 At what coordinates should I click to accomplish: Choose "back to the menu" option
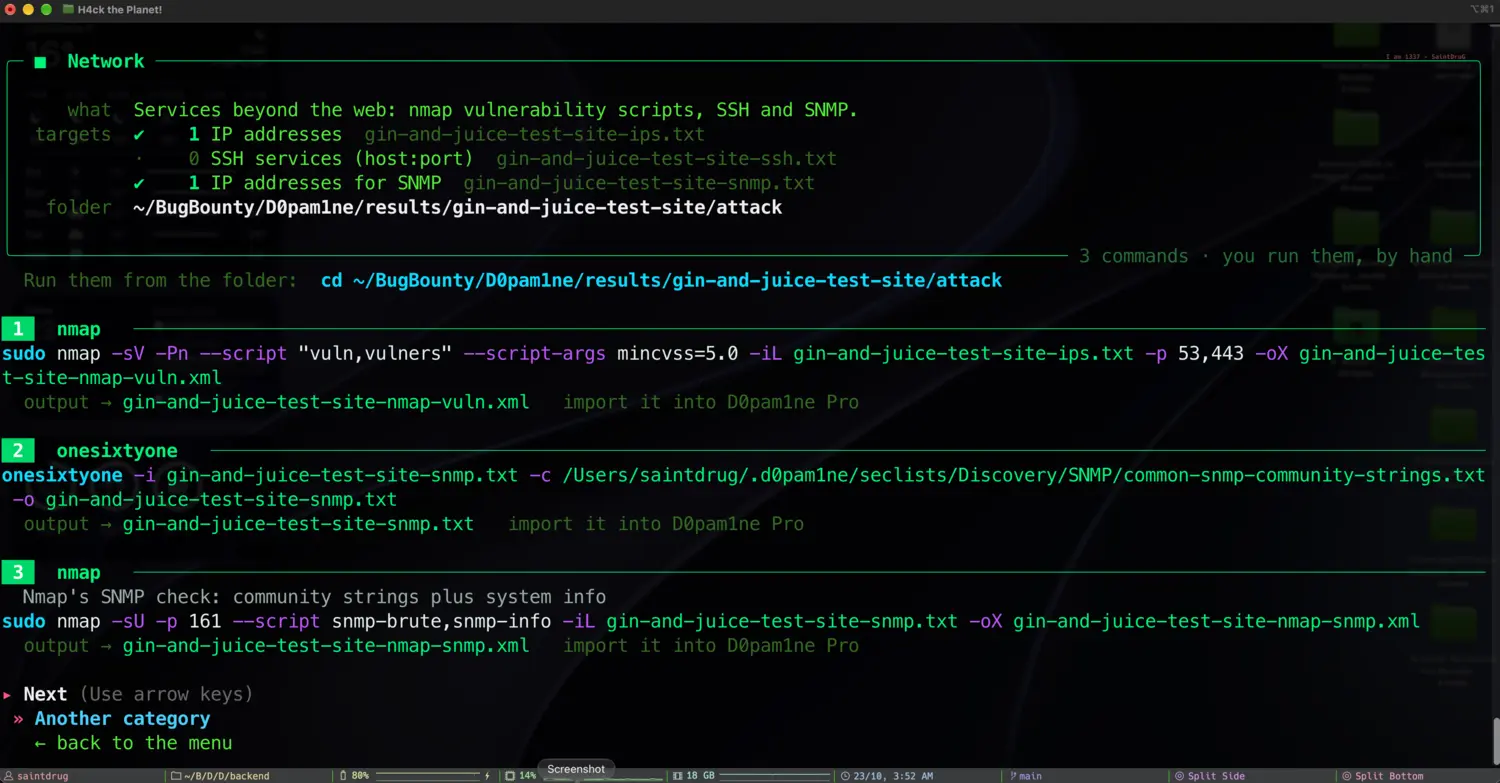point(133,743)
